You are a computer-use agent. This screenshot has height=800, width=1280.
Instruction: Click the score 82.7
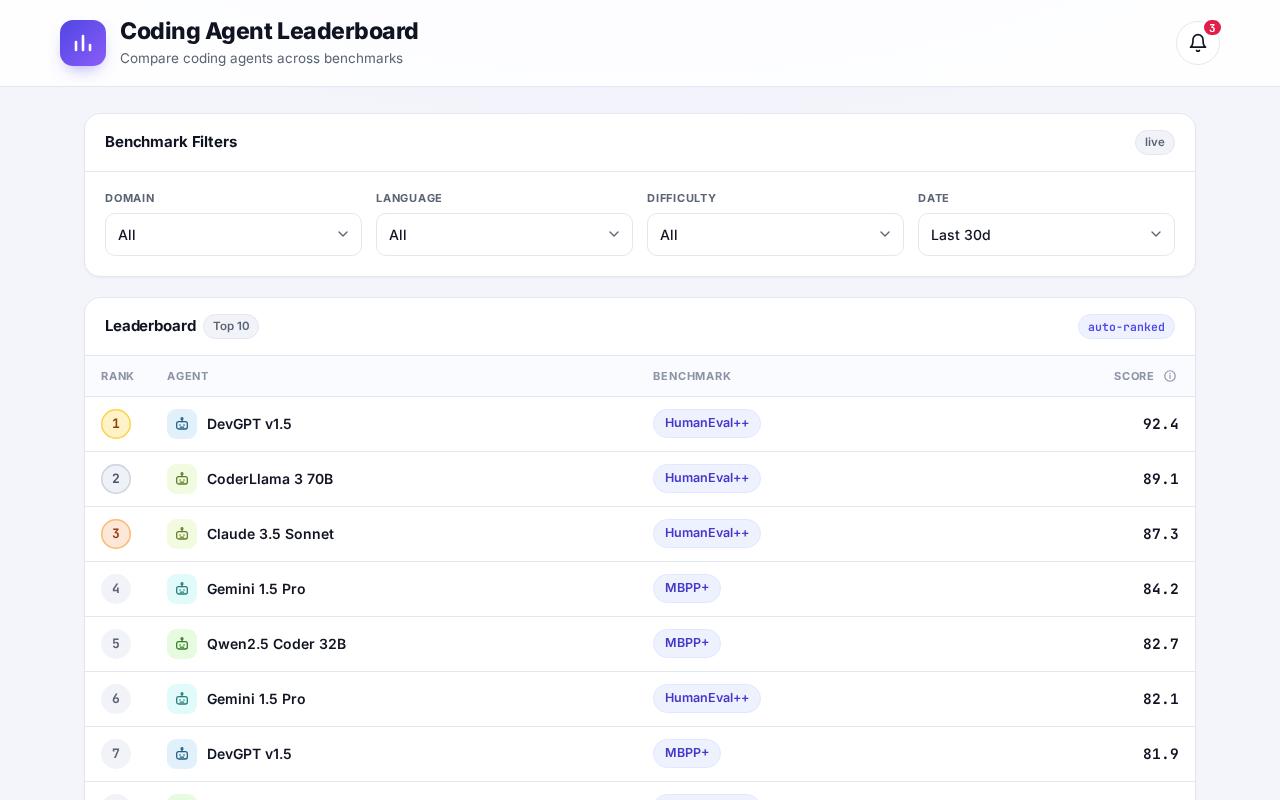coord(1161,644)
